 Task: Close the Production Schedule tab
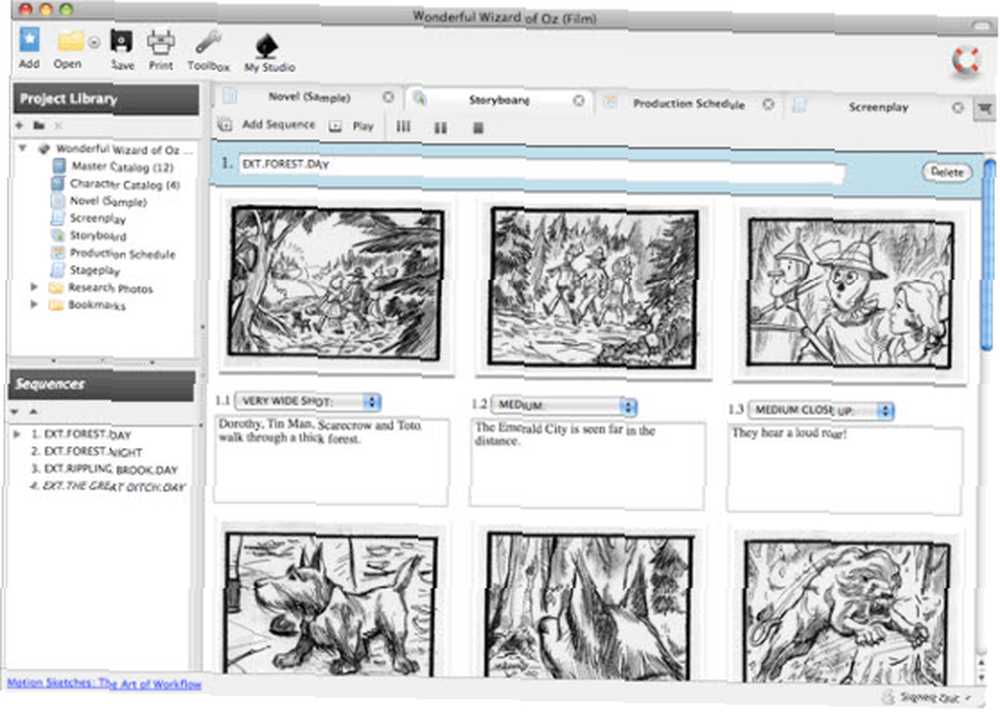(x=768, y=104)
